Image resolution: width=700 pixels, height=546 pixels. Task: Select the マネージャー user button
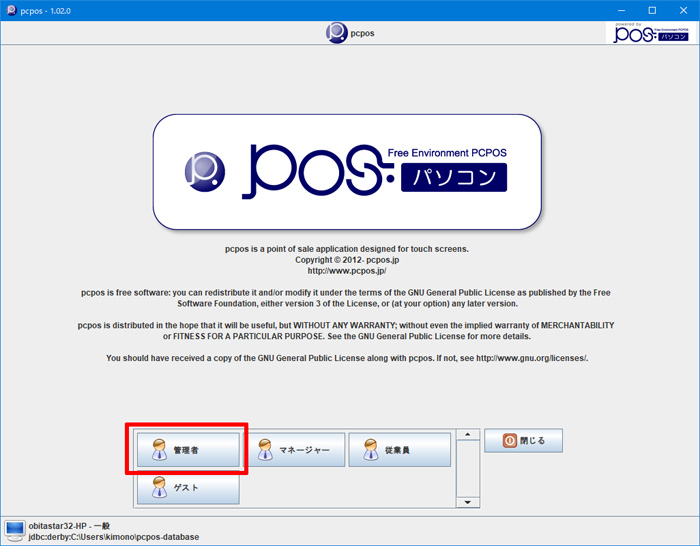click(x=294, y=450)
